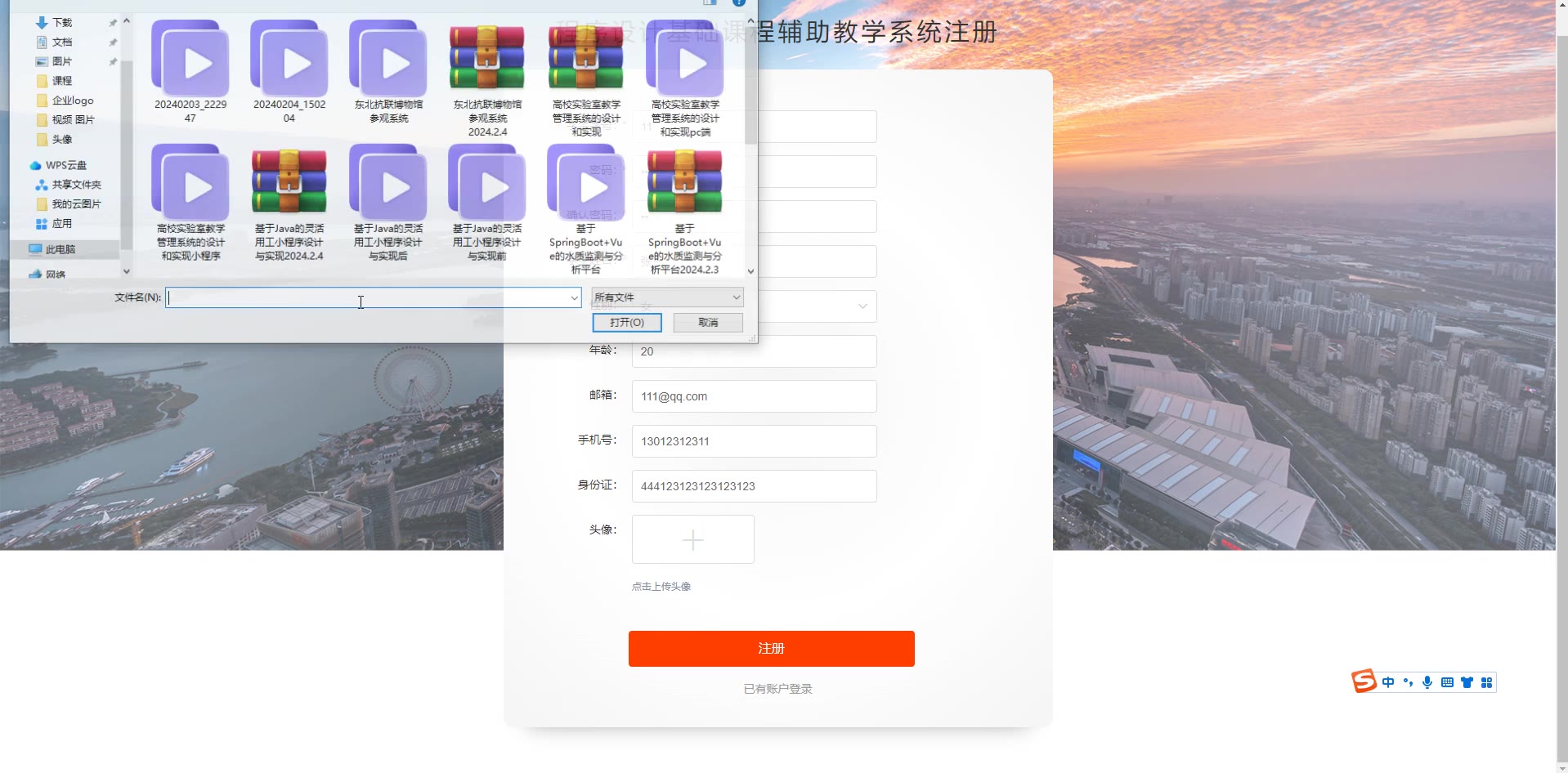The image size is (1568, 773).
Task: Select the video 基于SpringBoot+Vue的水质监测与分析平台
Action: [586, 209]
